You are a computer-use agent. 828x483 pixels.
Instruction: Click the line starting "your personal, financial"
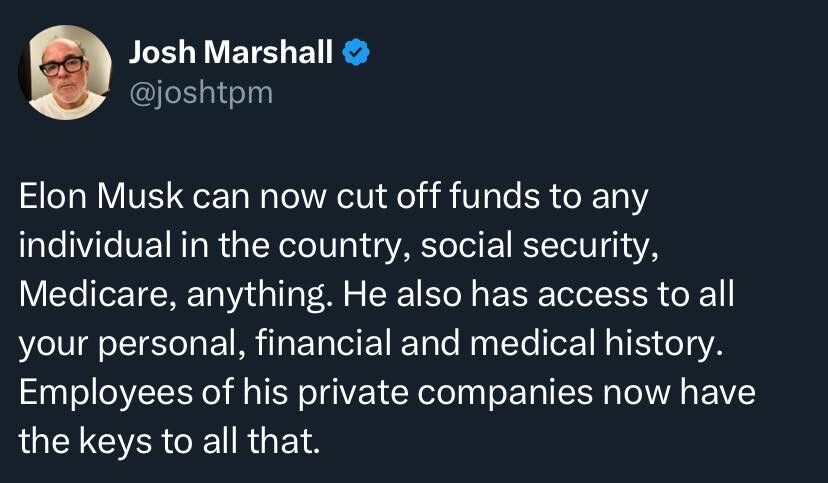click(x=365, y=345)
